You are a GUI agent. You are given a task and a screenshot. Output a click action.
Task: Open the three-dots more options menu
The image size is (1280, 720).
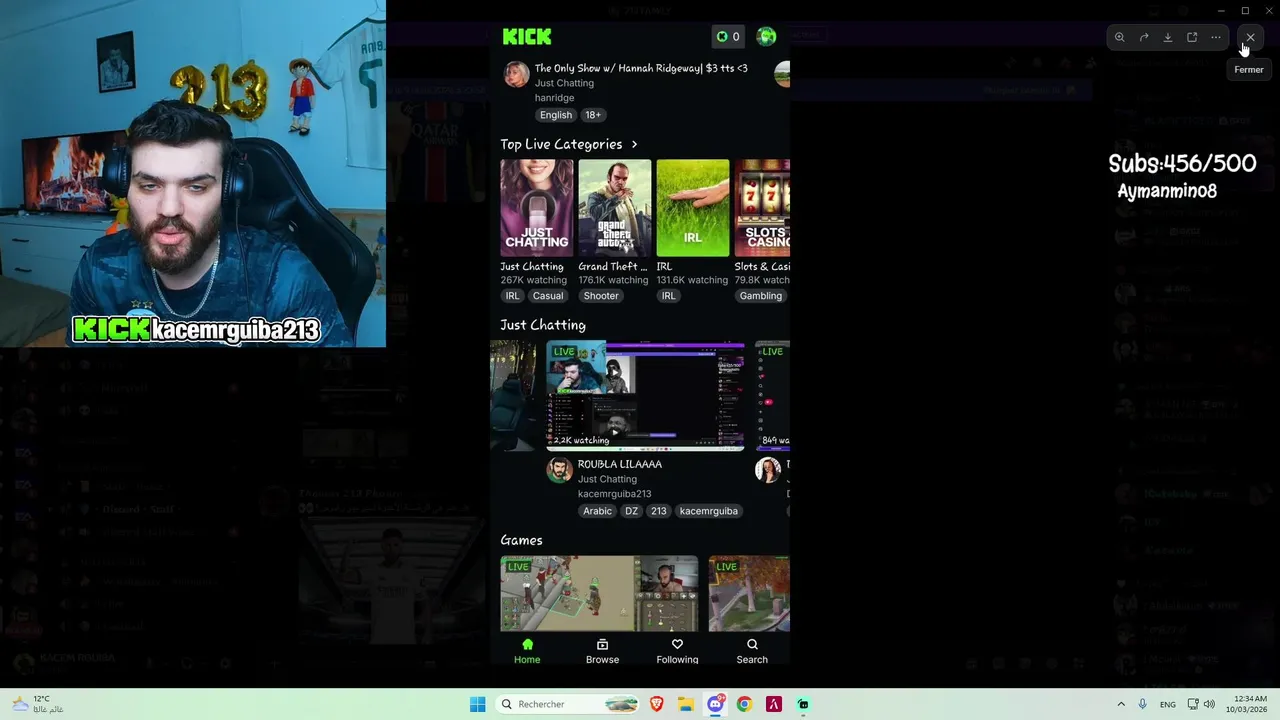coord(1216,37)
